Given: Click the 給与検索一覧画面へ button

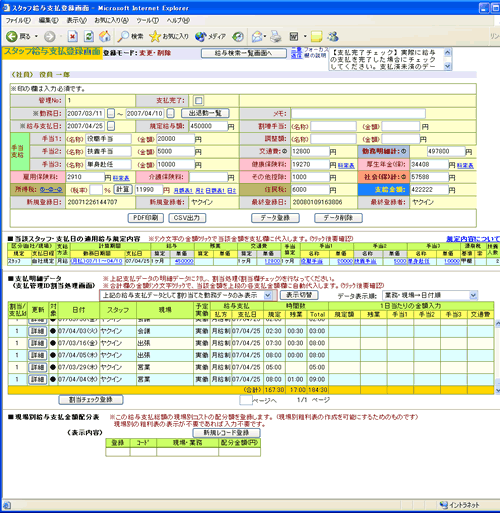Looking at the screenshot, I should tap(244, 53).
